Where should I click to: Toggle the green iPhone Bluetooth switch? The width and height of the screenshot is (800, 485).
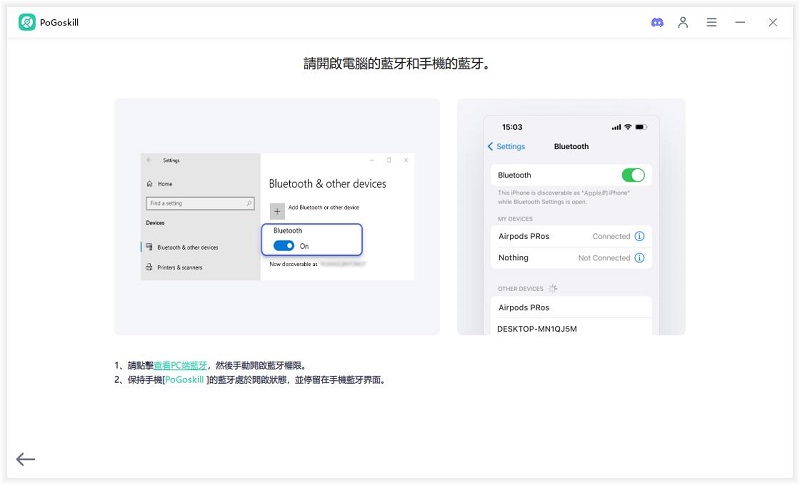[632, 175]
